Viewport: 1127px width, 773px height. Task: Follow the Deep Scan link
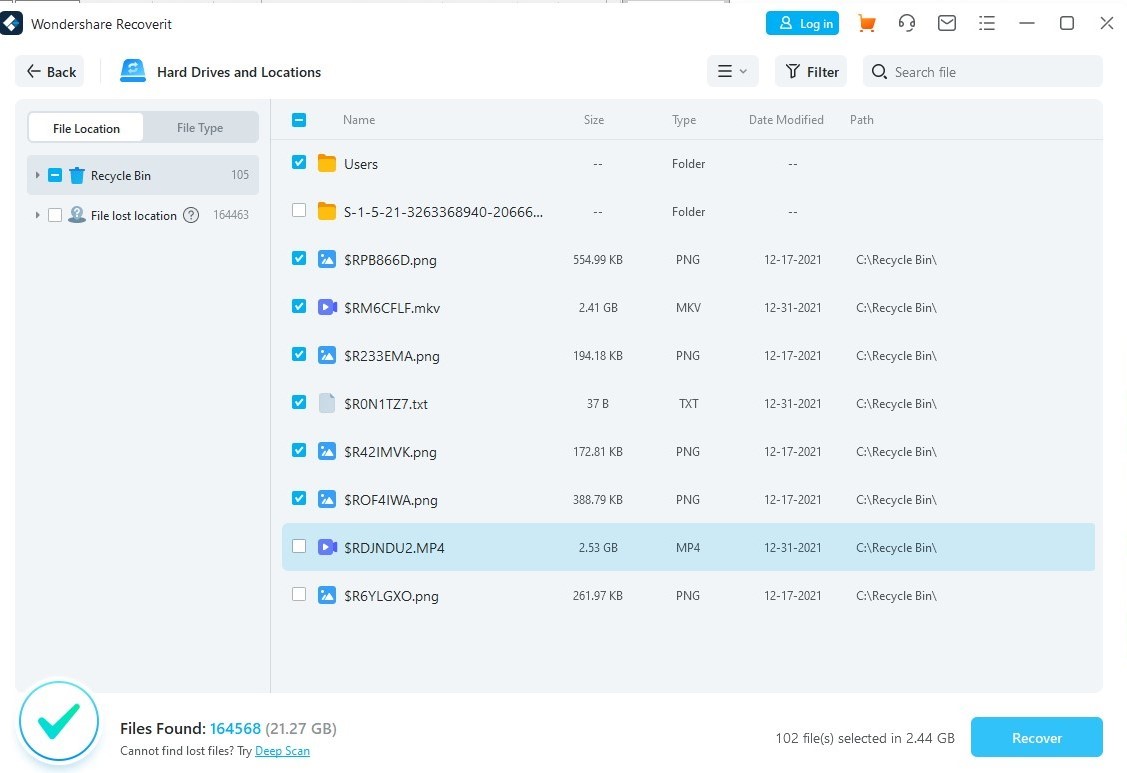[282, 751]
